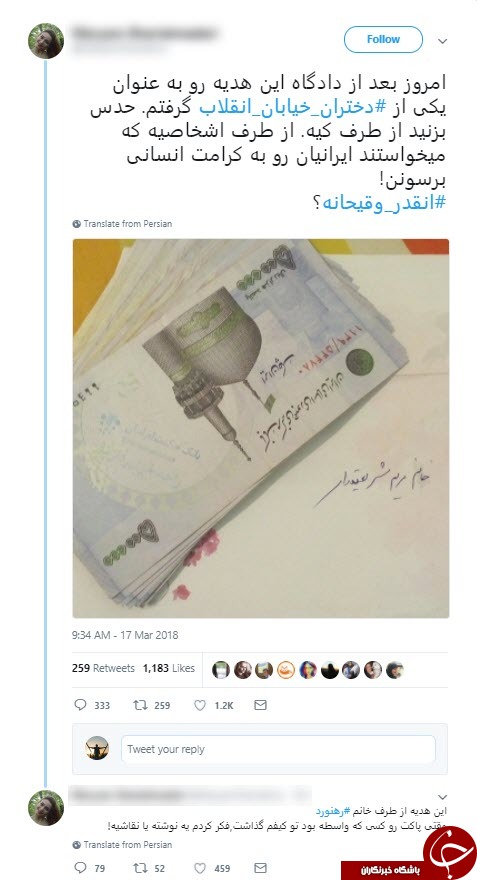The width and height of the screenshot is (477, 880).
Task: Retweet the main tweet using the 259 icon
Action: (140, 705)
